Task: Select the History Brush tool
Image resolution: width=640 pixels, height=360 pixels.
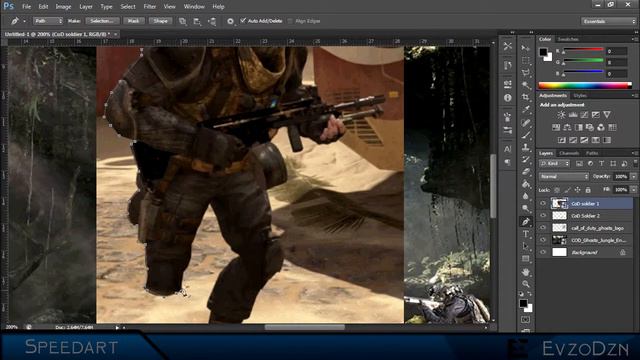Action: (x=526, y=159)
